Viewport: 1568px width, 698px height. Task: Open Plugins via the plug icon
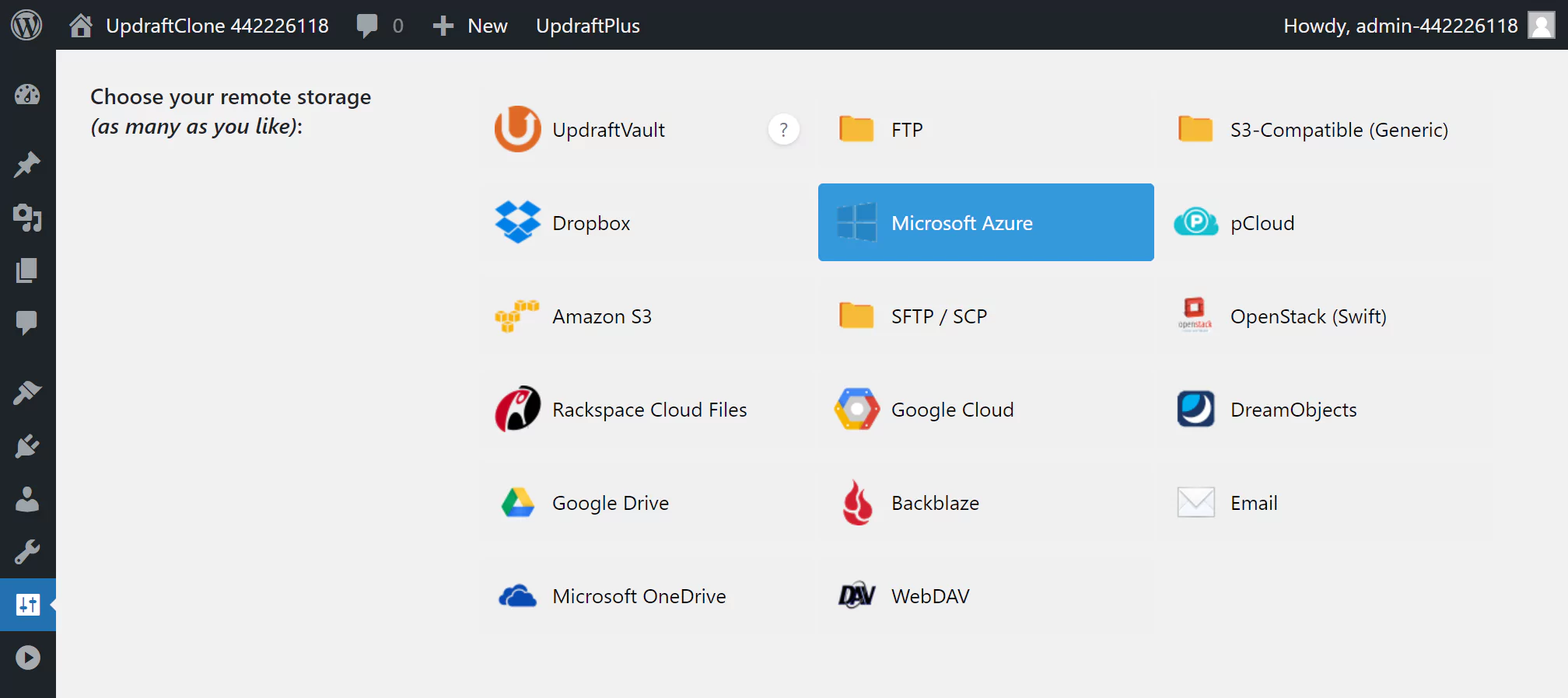[27, 446]
